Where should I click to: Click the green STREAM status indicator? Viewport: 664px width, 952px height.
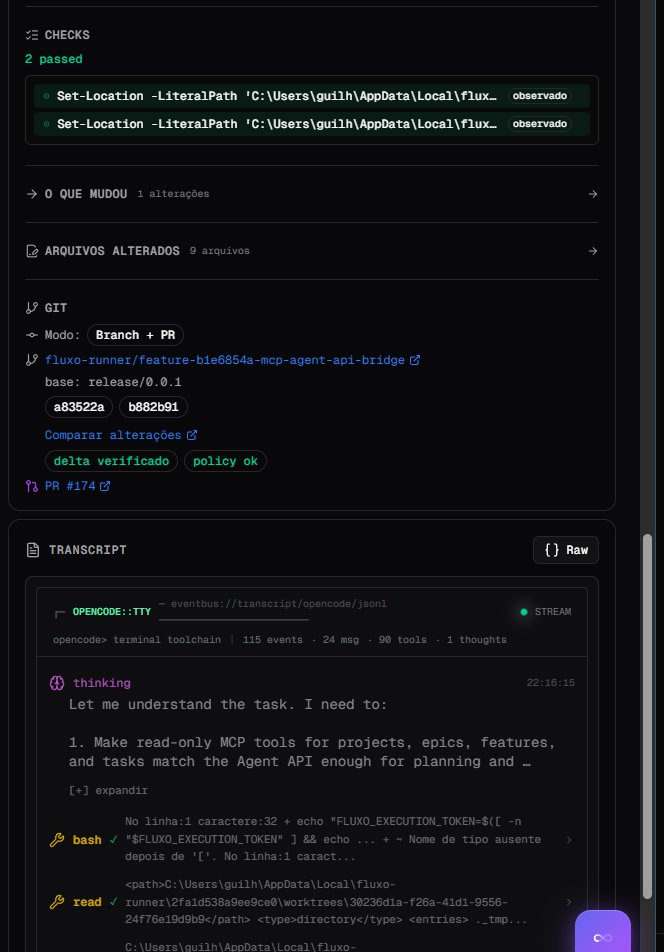[x=524, y=612]
